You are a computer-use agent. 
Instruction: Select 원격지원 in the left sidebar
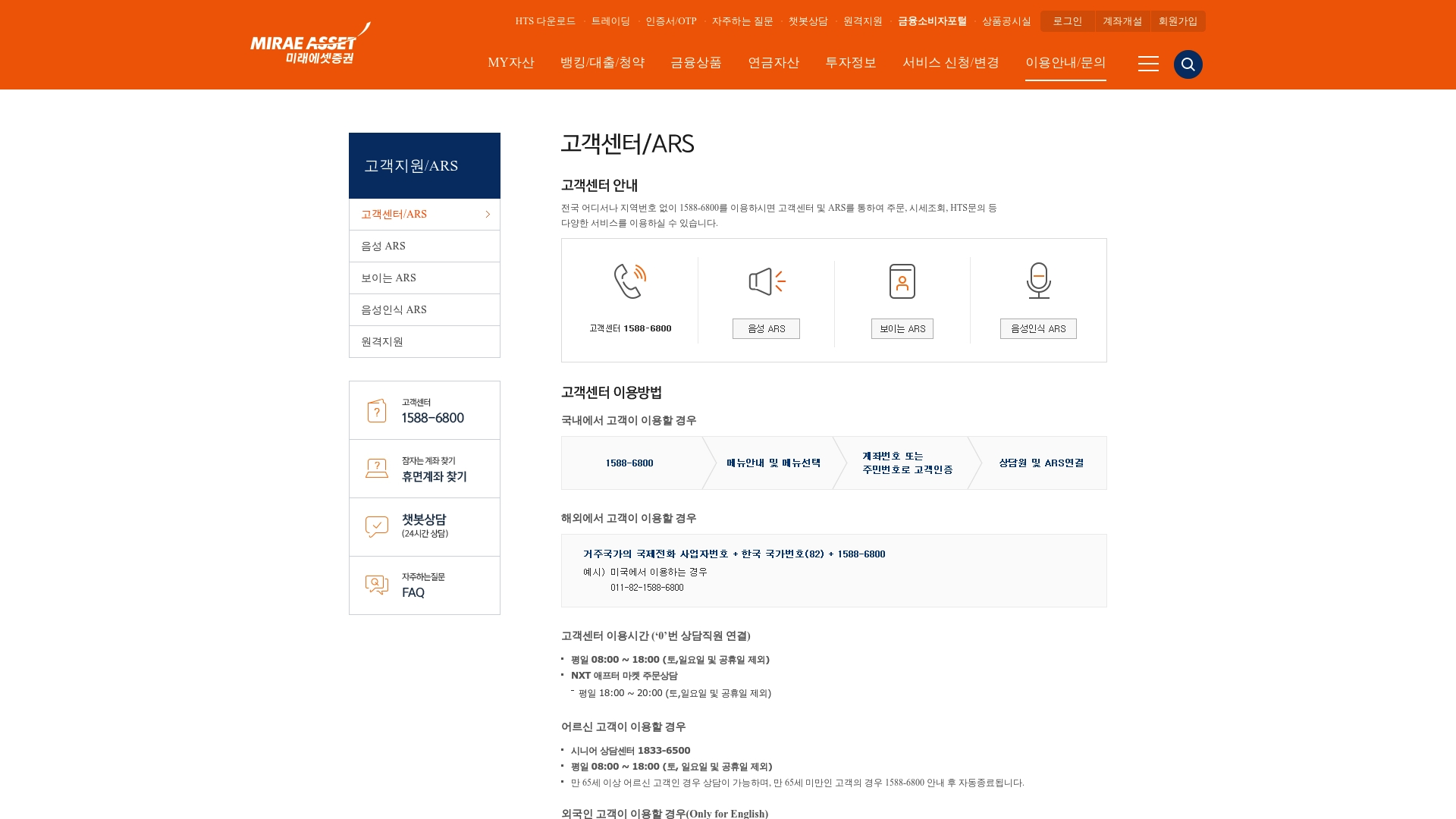381,341
